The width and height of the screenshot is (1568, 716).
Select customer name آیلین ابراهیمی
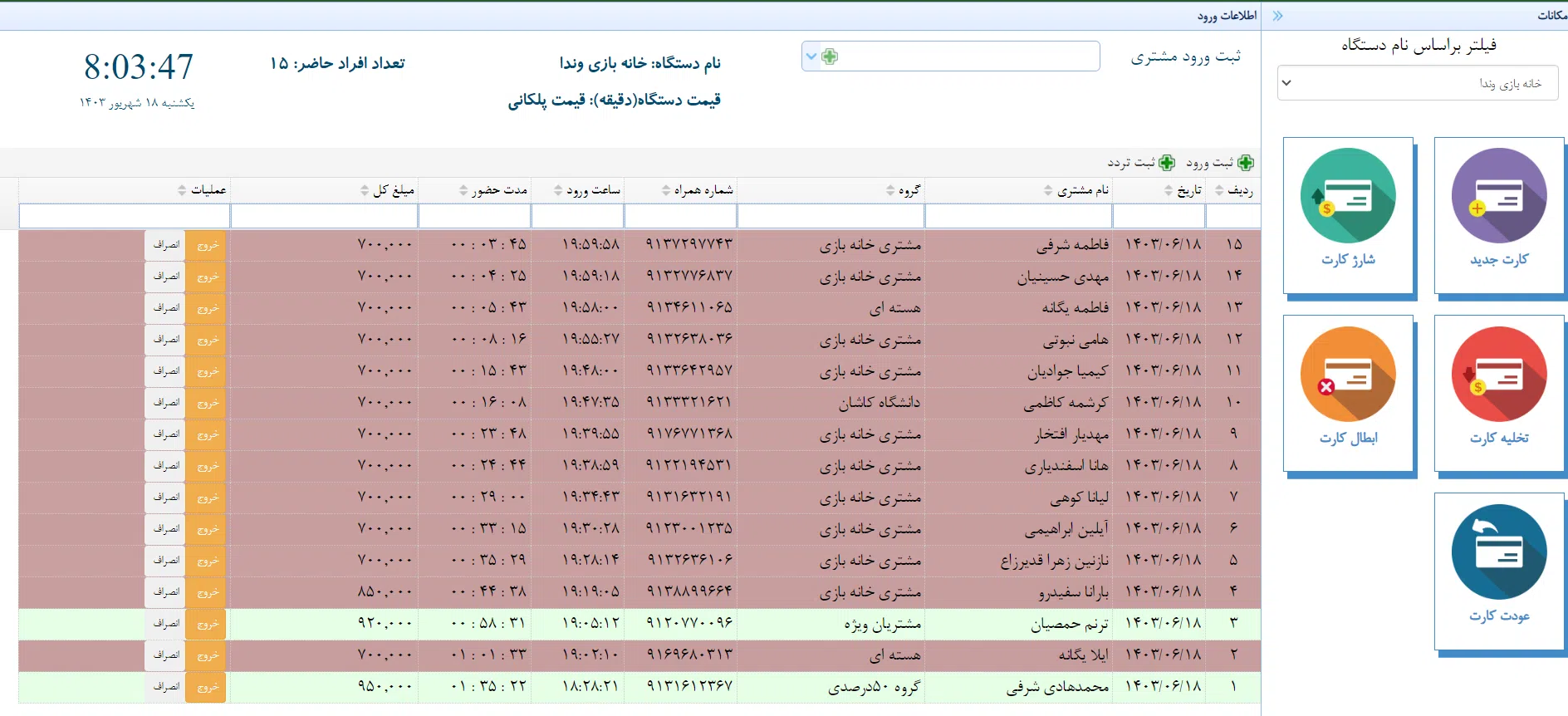(1066, 529)
